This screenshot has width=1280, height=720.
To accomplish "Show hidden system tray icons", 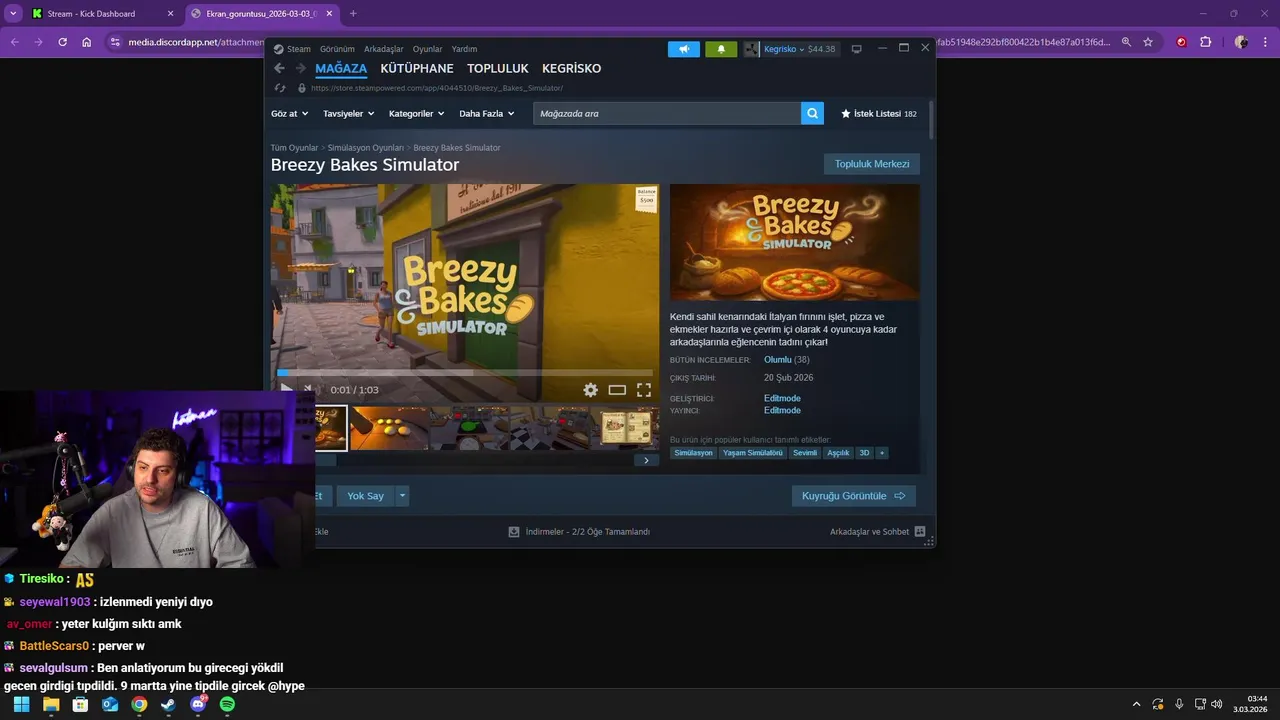I will click(1135, 704).
